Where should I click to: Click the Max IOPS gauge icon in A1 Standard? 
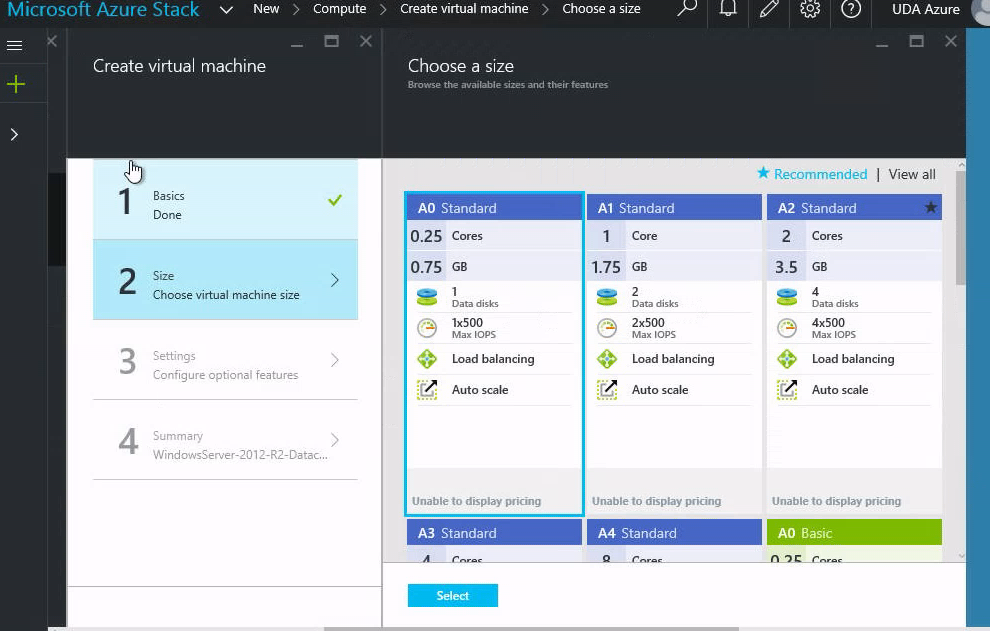(x=607, y=328)
